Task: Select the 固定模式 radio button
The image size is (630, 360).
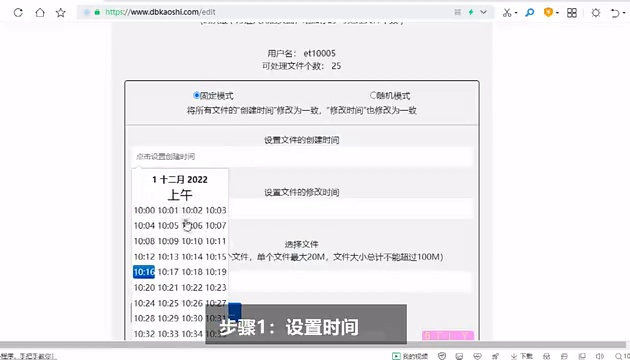Action: (196, 95)
